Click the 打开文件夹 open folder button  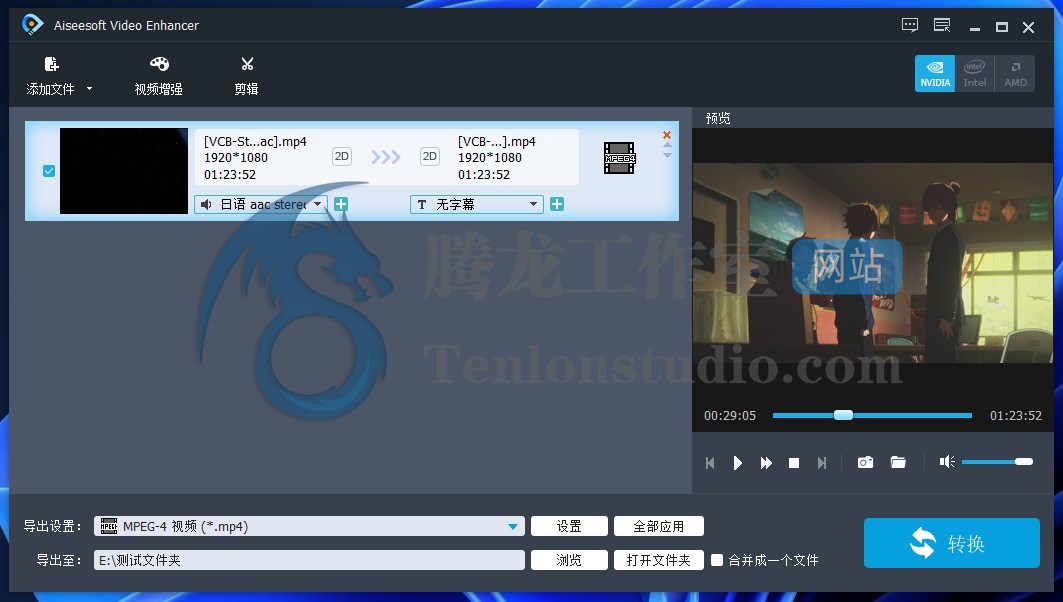point(658,560)
